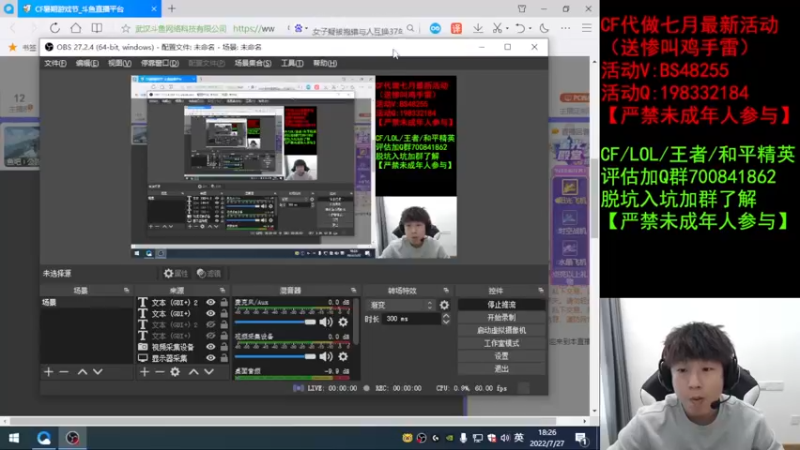The image size is (800, 450).
Task: Click the 工作室模式 button
Action: (x=501, y=343)
